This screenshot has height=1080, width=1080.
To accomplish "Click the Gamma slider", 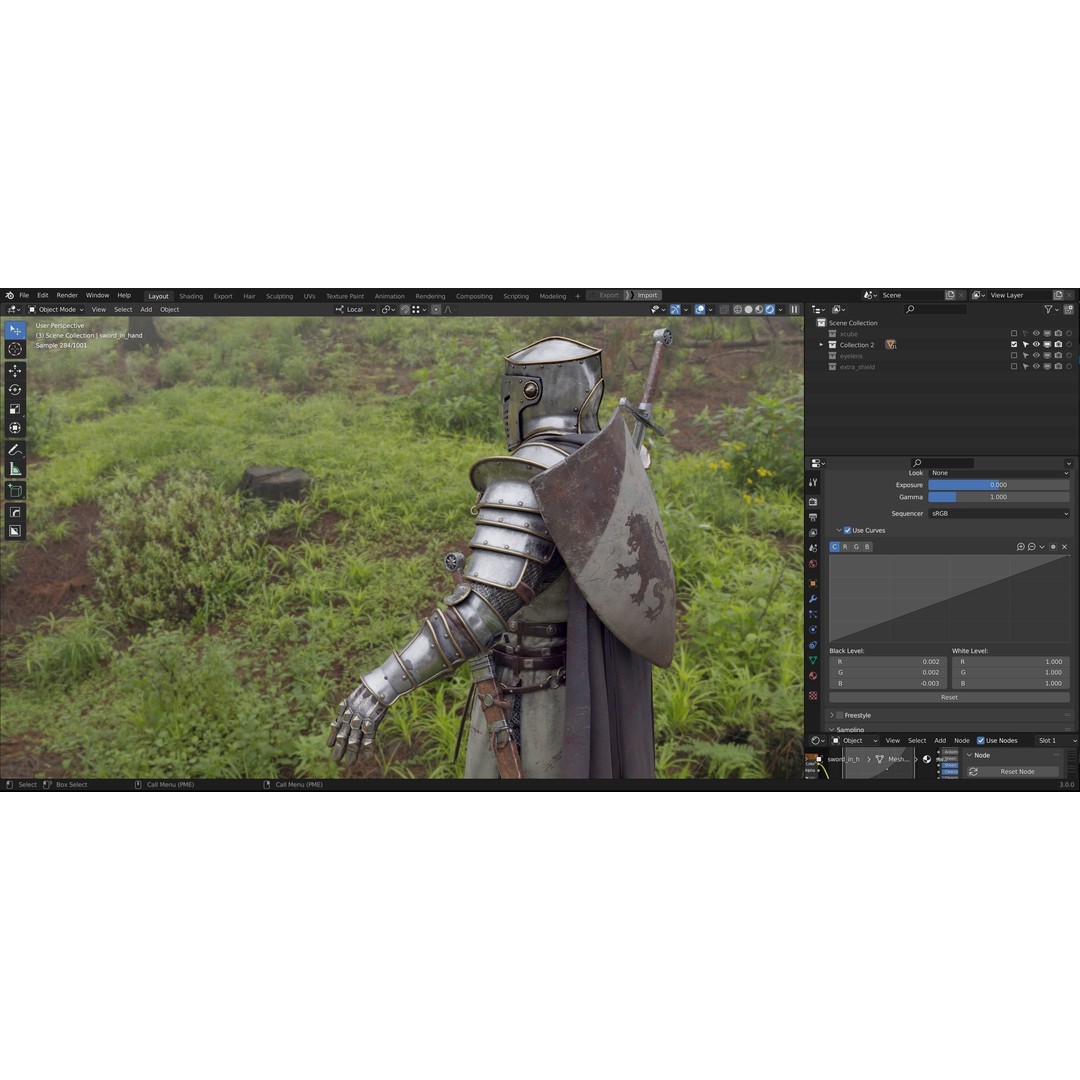I will pos(999,497).
